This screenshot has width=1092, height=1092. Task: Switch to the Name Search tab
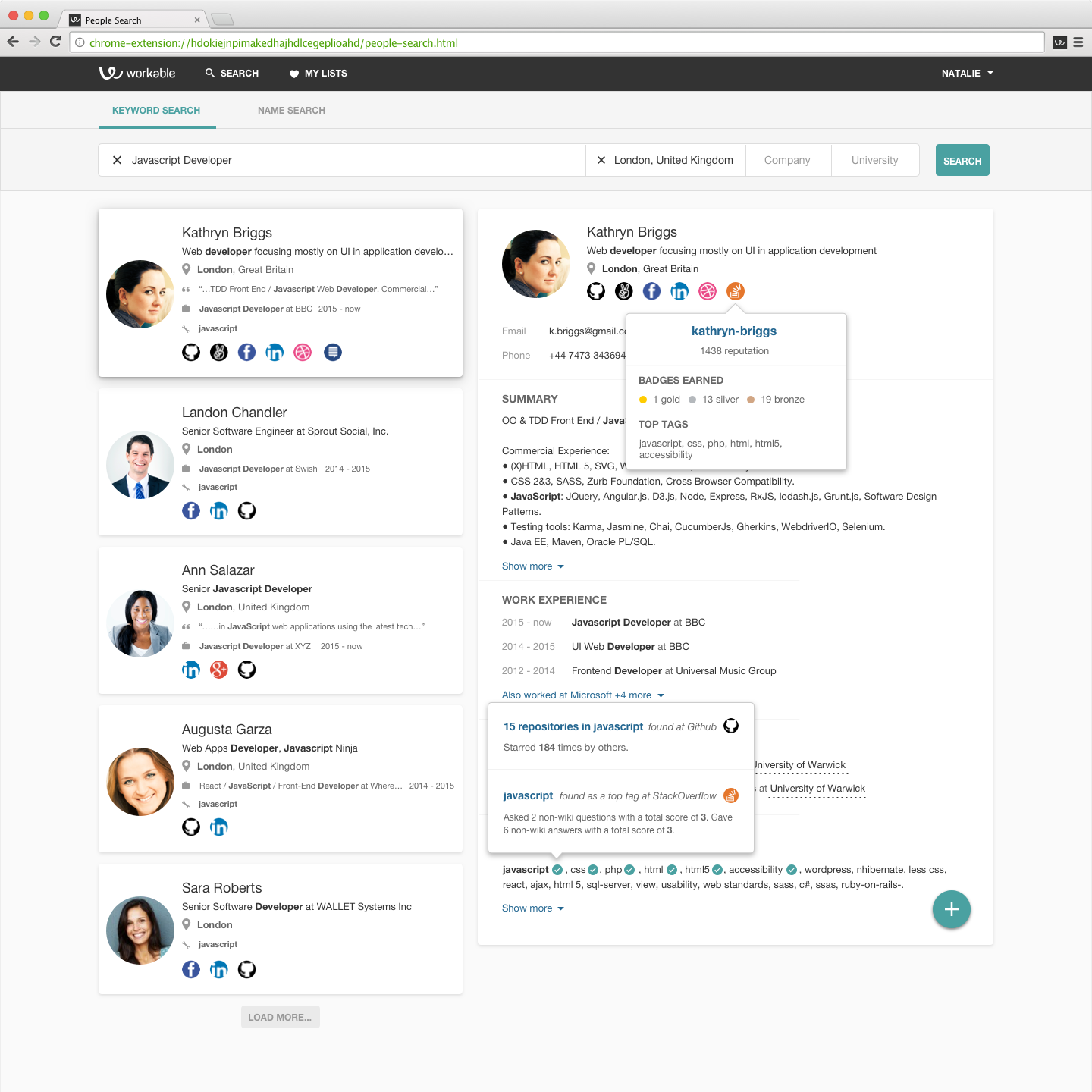click(291, 111)
